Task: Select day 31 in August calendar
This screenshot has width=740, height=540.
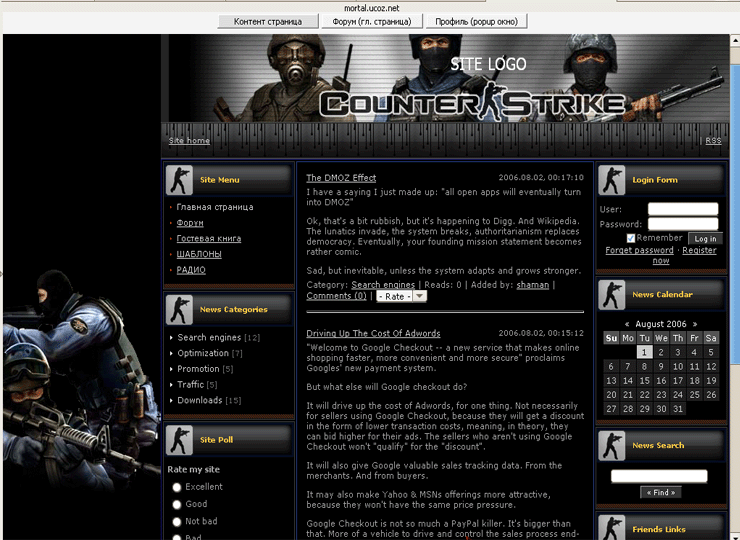Action: click(678, 409)
